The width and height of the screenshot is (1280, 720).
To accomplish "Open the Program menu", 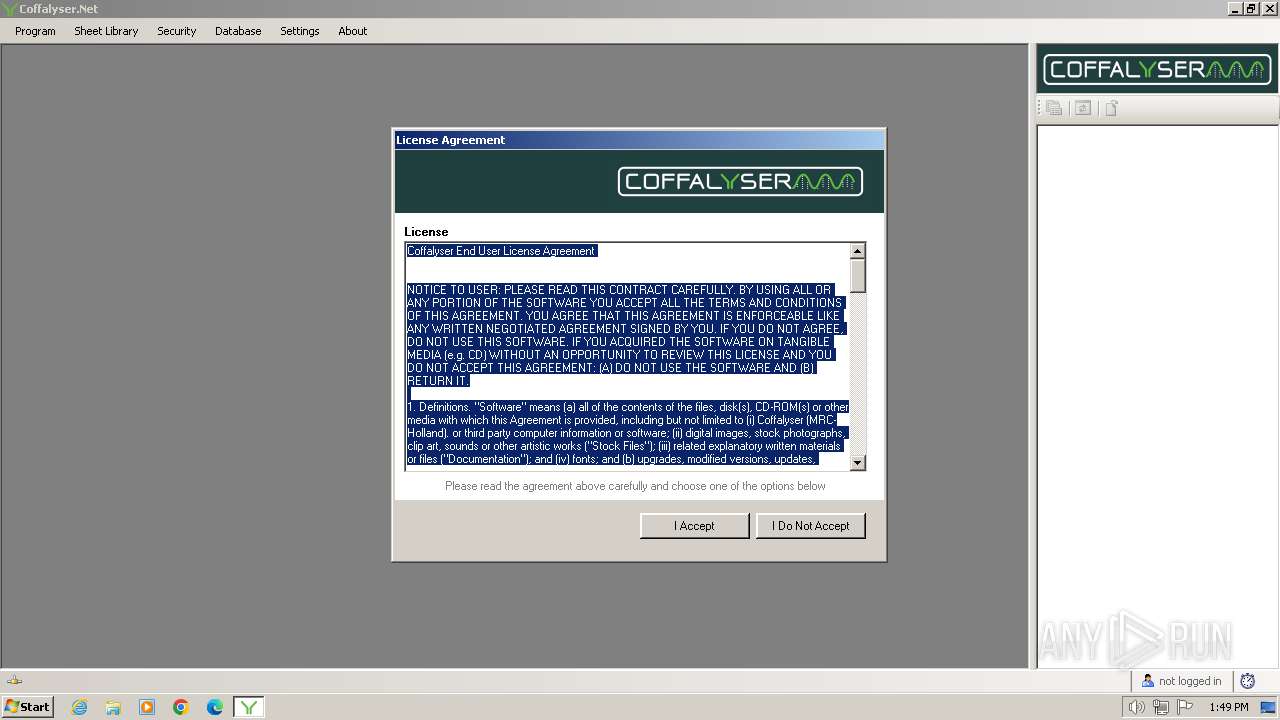I will pyautogui.click(x=35, y=31).
